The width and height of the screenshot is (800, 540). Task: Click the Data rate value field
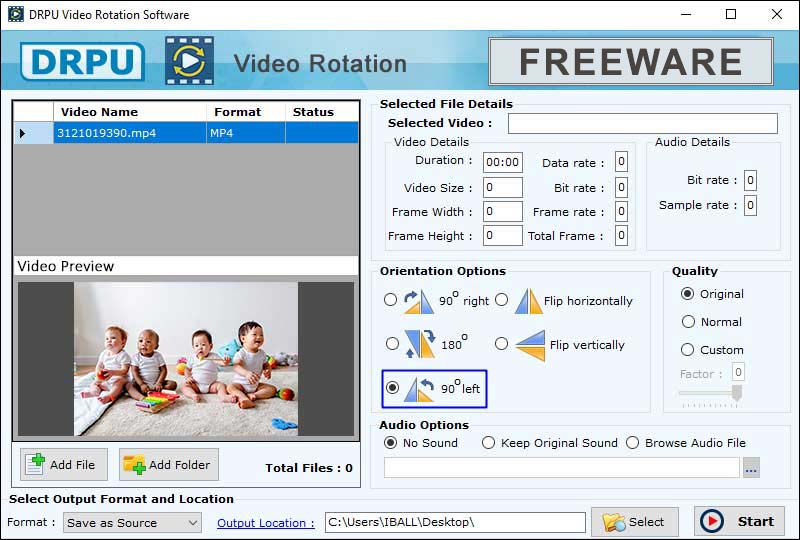click(x=621, y=162)
